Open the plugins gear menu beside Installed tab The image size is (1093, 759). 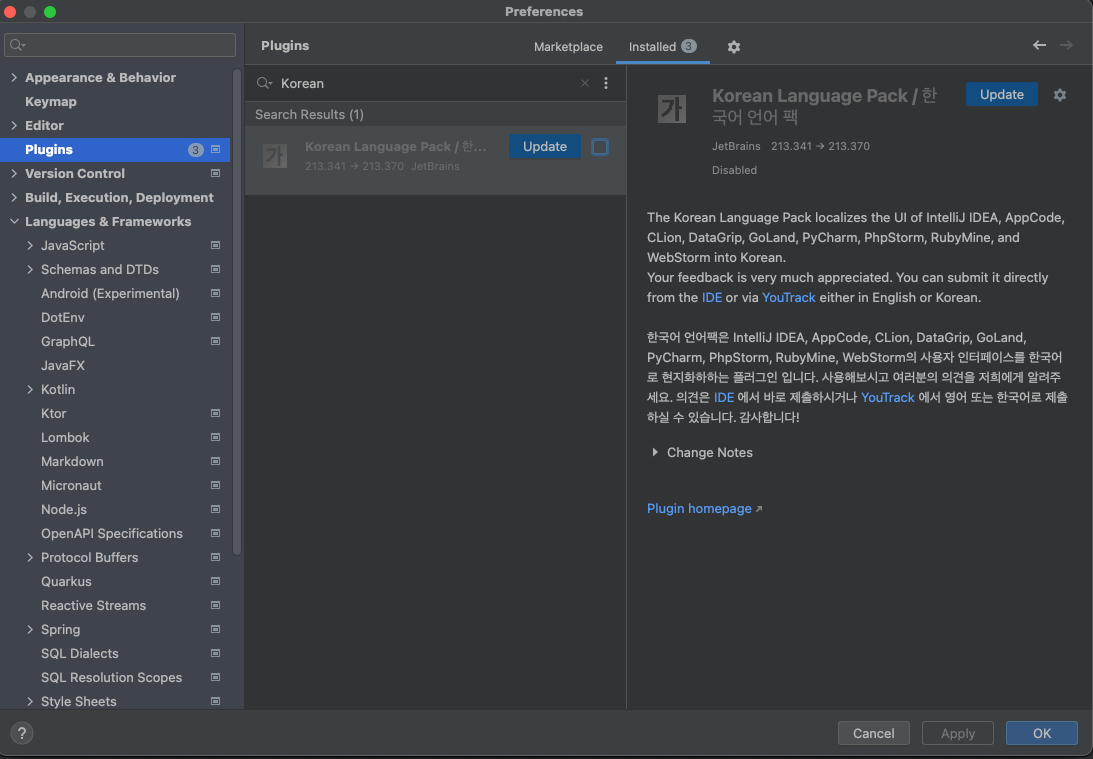(733, 47)
